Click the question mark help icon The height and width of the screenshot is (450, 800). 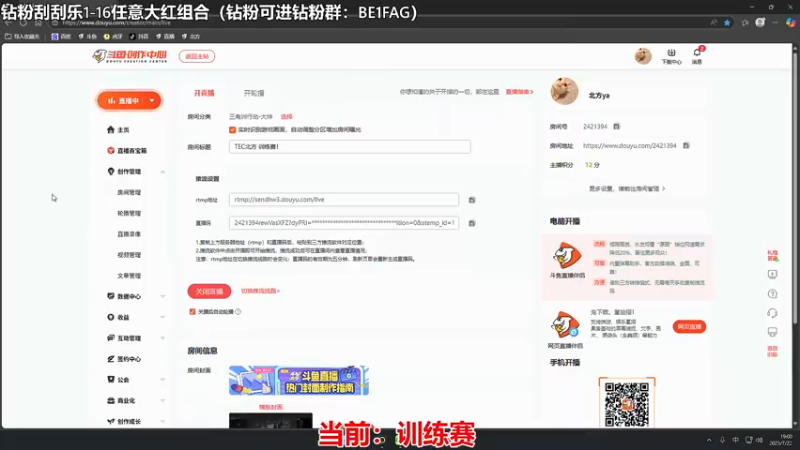point(772,294)
